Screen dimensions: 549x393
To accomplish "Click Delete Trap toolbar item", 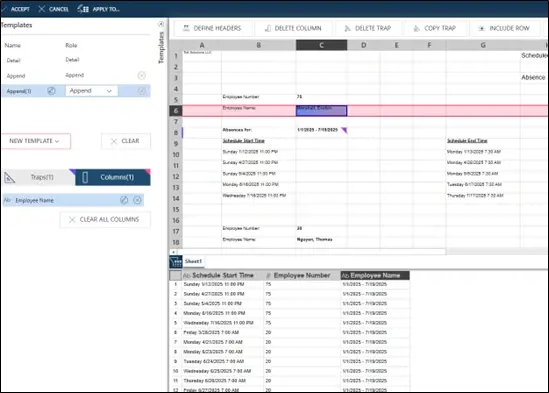I will (x=368, y=28).
